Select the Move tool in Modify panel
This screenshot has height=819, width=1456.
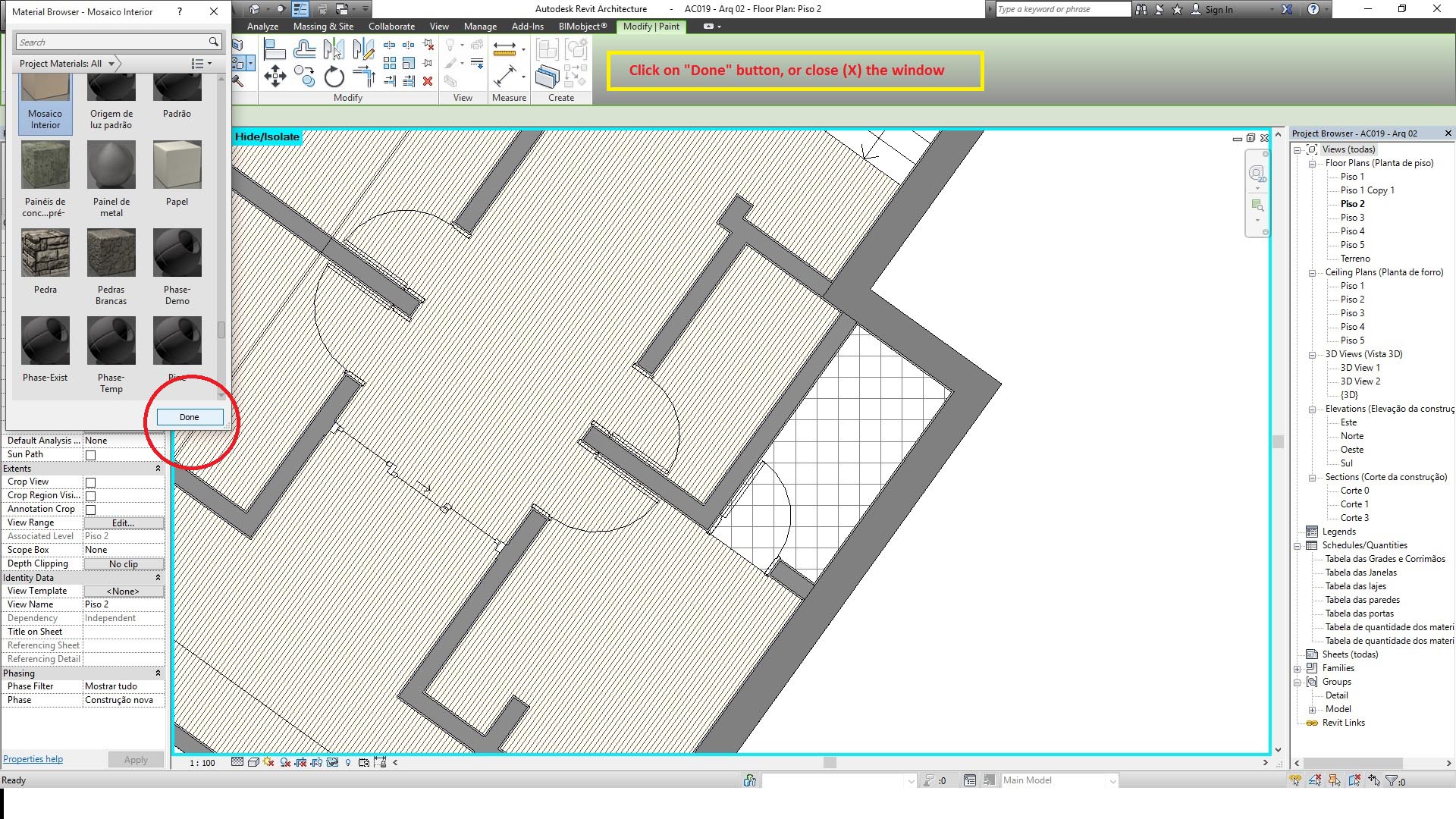point(275,77)
